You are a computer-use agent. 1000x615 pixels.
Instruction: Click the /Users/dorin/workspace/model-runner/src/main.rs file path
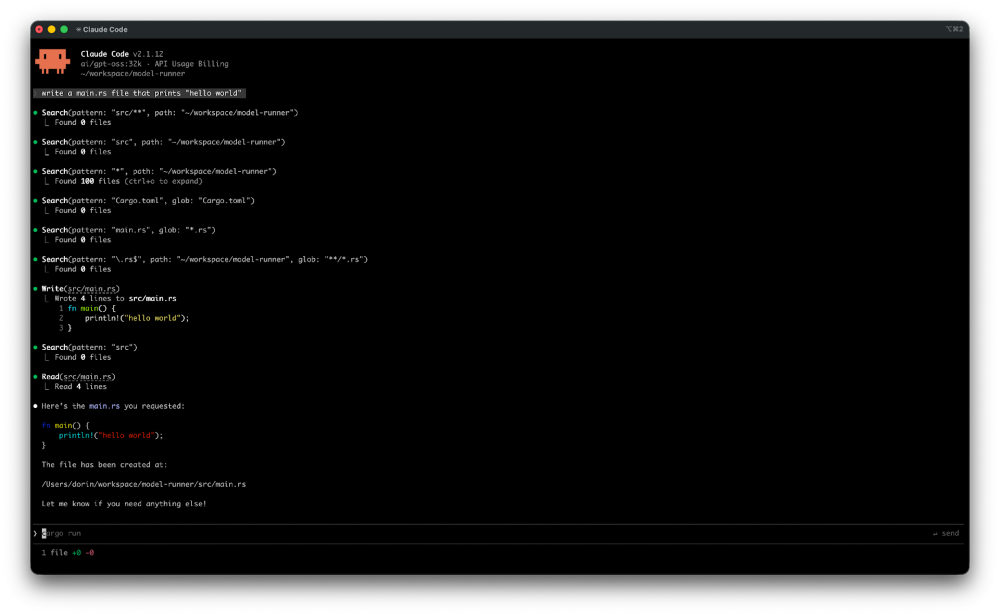click(x=143, y=484)
